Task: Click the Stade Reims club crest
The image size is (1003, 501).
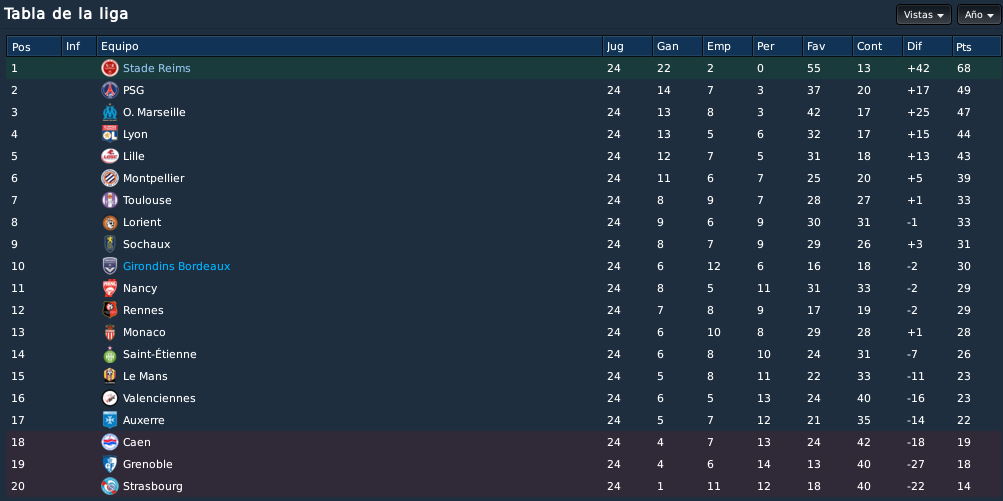Action: [x=110, y=68]
